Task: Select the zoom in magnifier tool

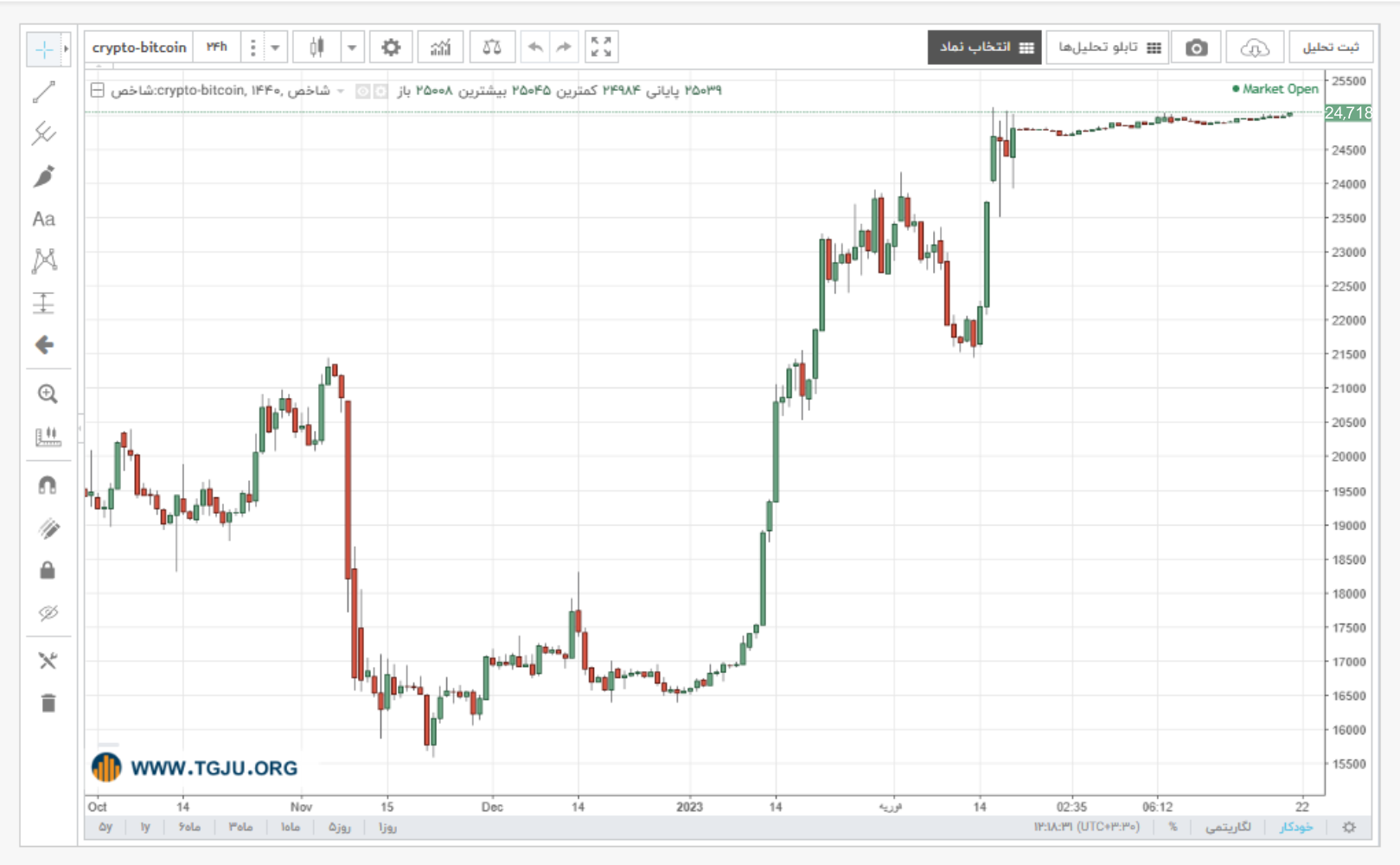Action: [48, 394]
